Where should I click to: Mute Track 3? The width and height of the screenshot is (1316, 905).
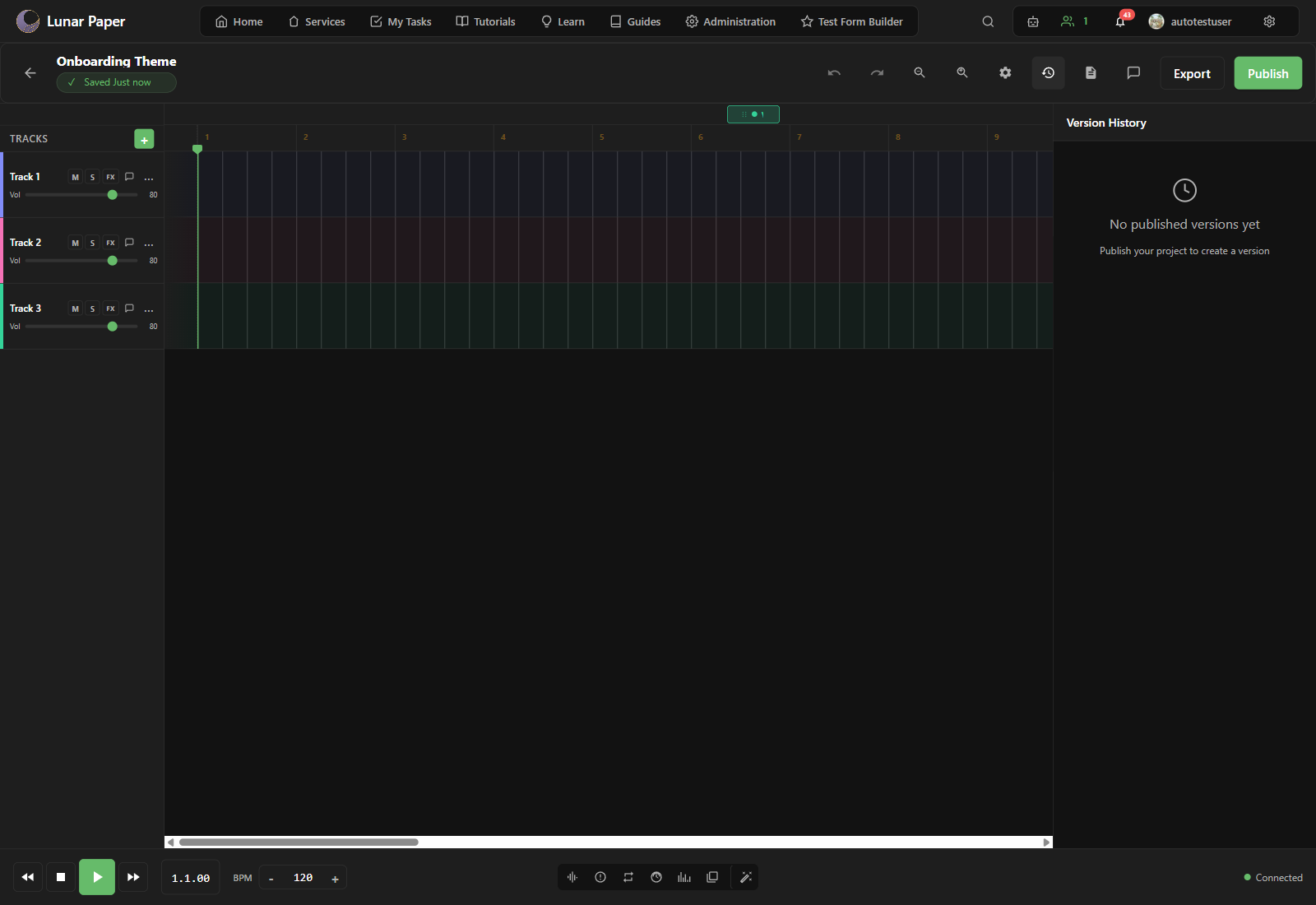pos(75,309)
